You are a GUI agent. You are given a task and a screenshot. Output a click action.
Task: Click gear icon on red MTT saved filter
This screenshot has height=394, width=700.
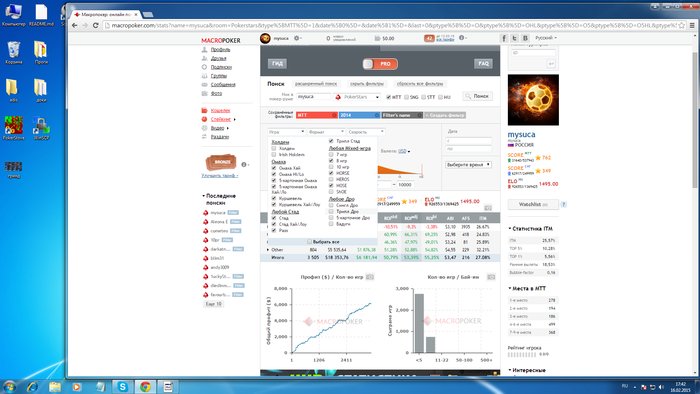point(334,115)
